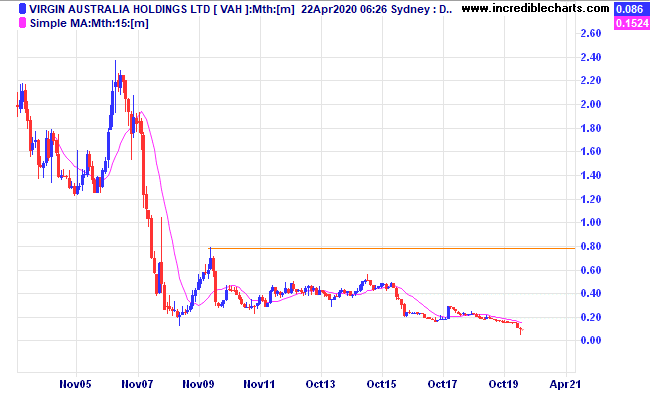Click the Nov05 date axis label
Screen dimensions: 651x395
point(75,384)
